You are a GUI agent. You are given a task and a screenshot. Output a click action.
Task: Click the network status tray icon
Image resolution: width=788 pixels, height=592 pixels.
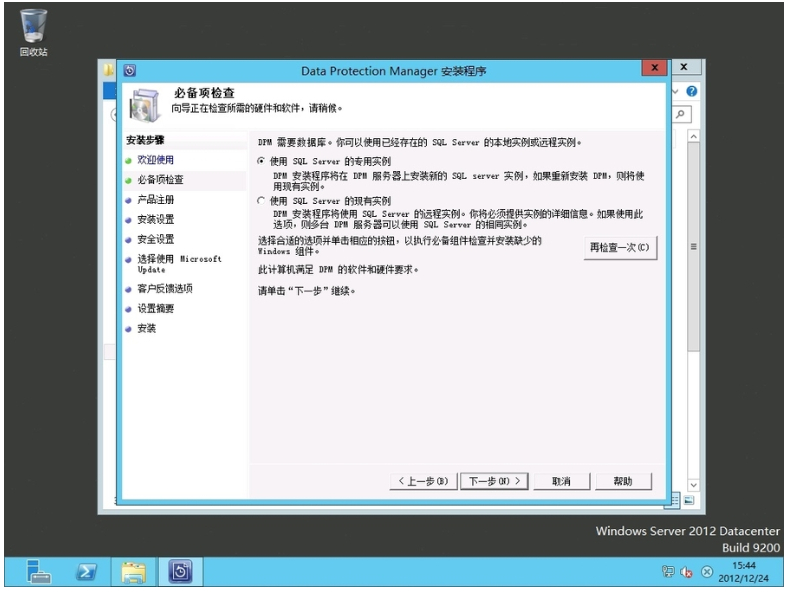[668, 571]
